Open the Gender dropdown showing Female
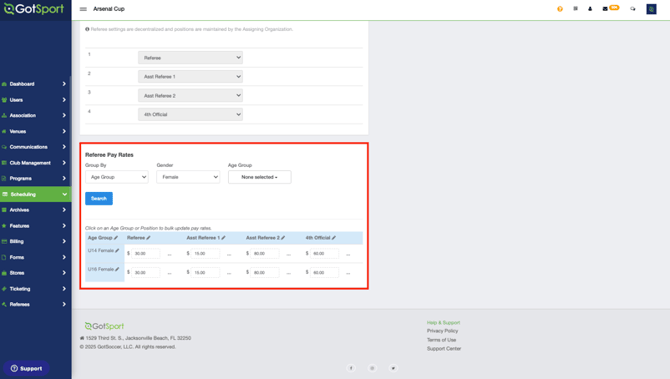The image size is (670, 379). [x=188, y=177]
